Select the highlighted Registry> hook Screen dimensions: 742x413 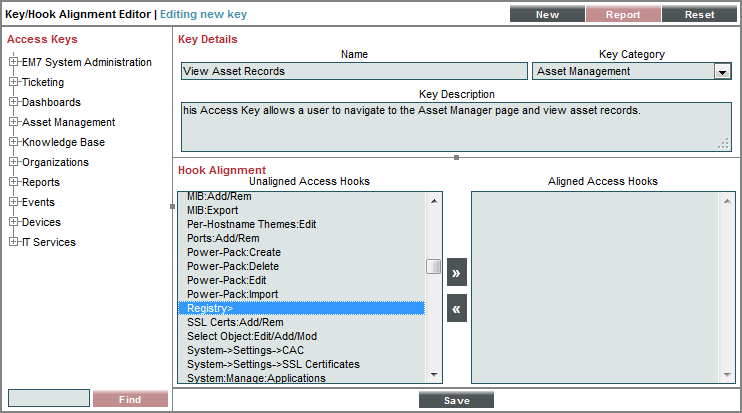(x=301, y=308)
